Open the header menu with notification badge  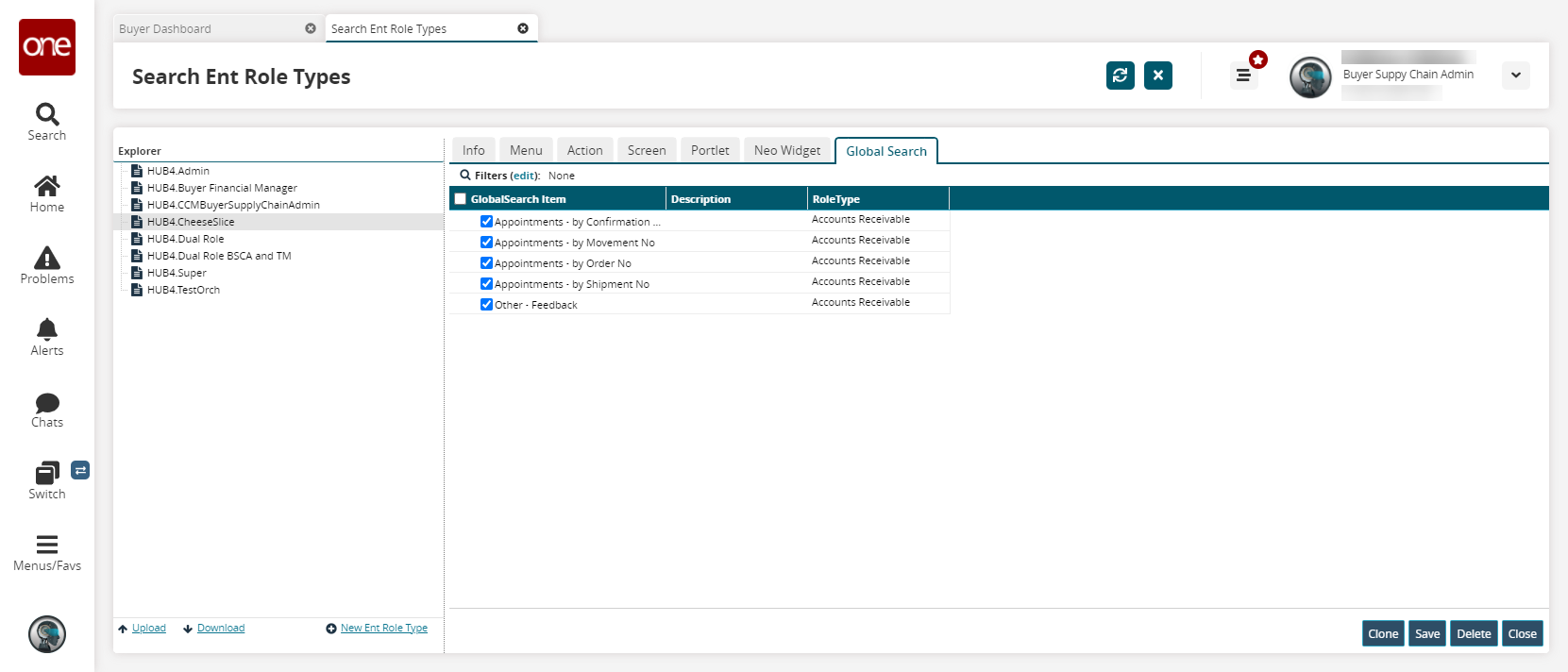click(x=1243, y=76)
